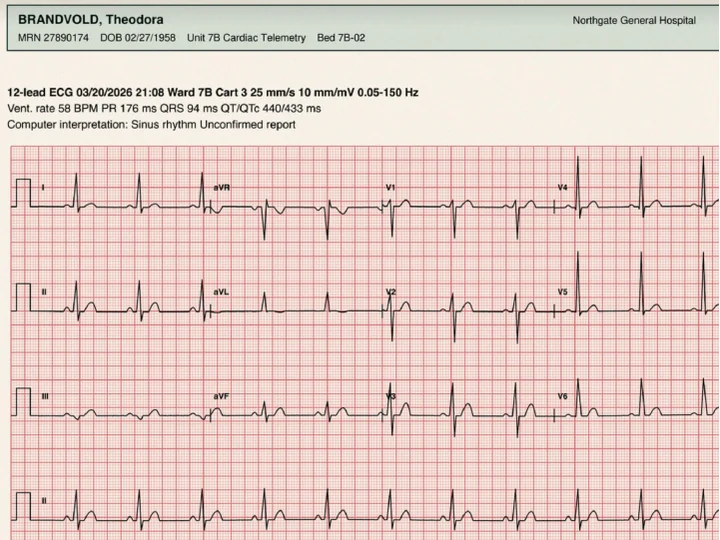Image resolution: width=720 pixels, height=540 pixels.
Task: Click the rhythm strip lead II label at bottom
Action: pos(44,501)
